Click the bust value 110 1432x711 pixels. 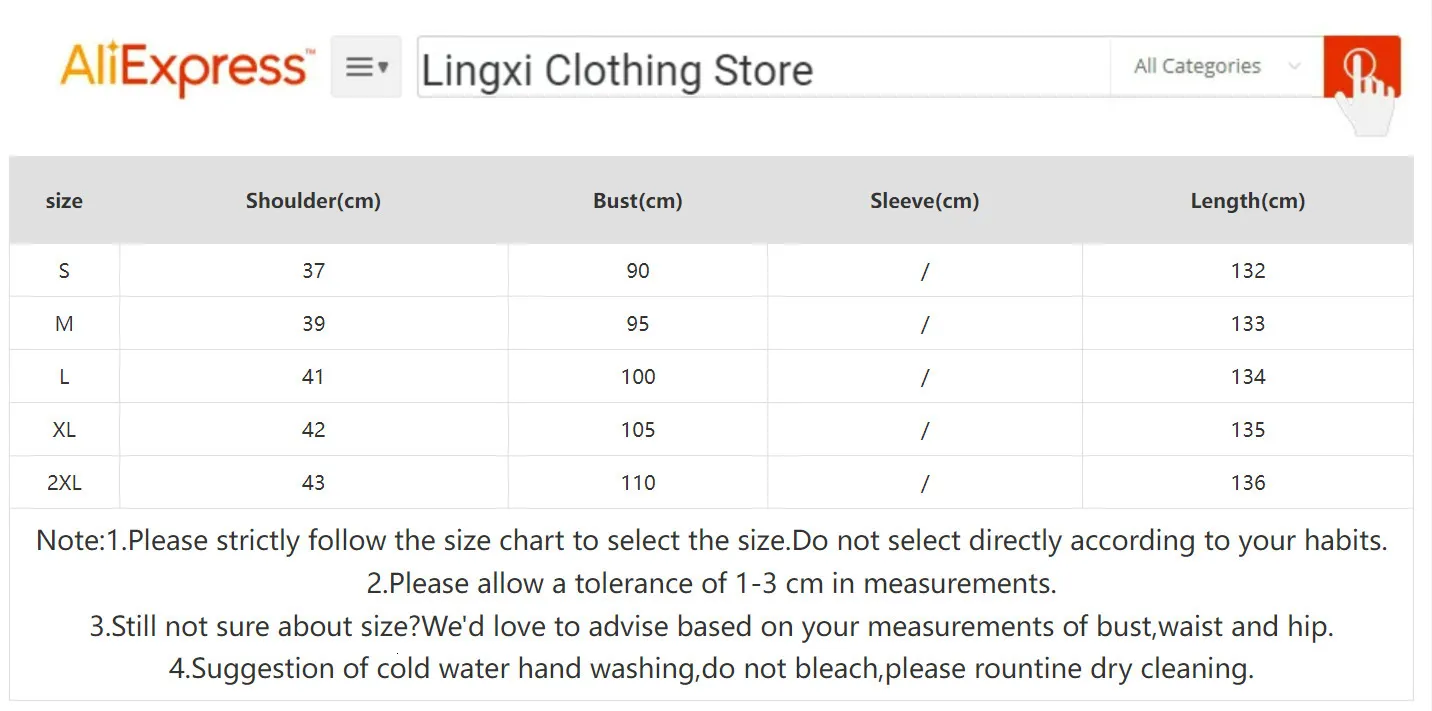pos(637,483)
